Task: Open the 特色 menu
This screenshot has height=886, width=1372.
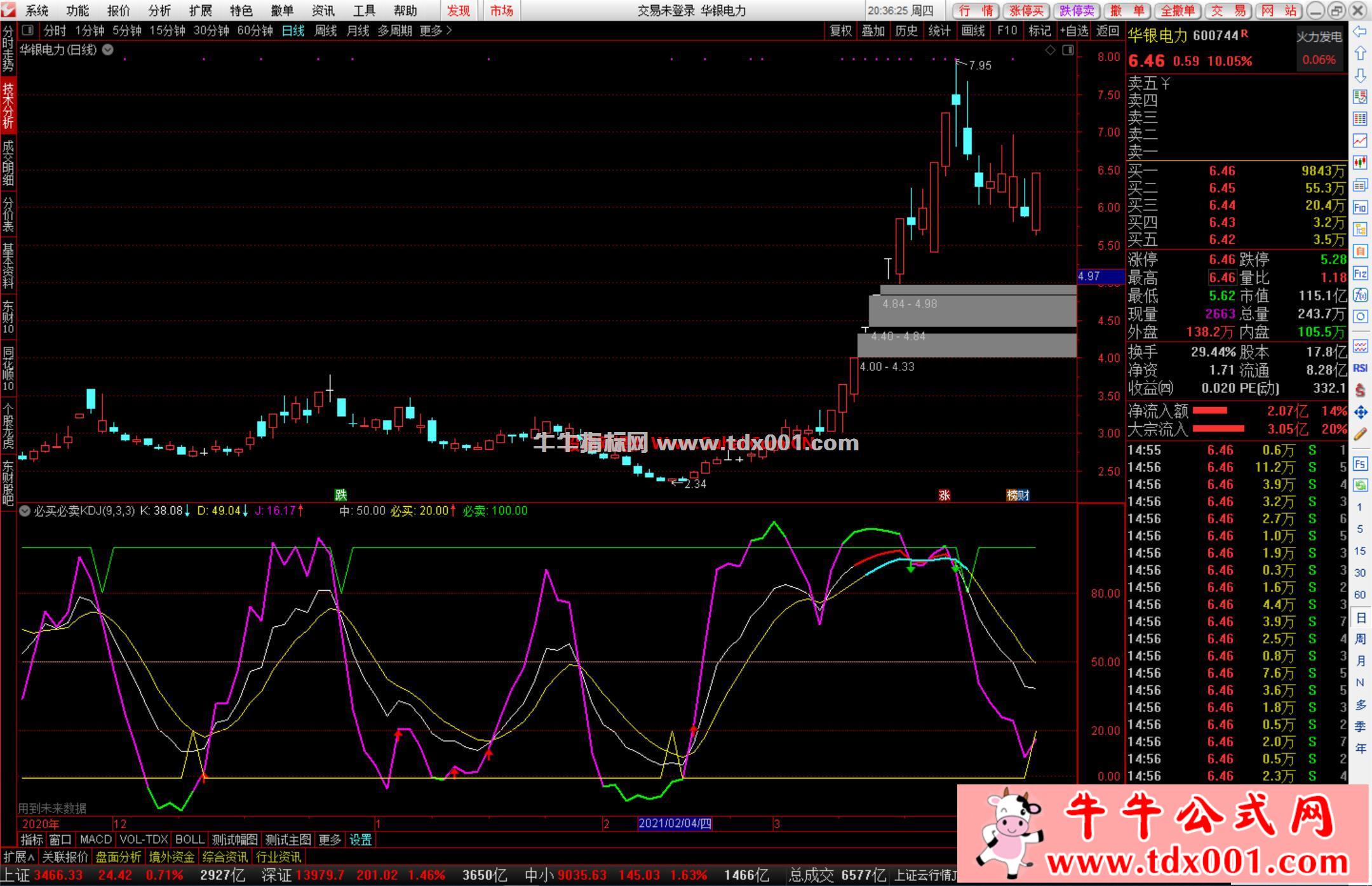Action: 241,11
